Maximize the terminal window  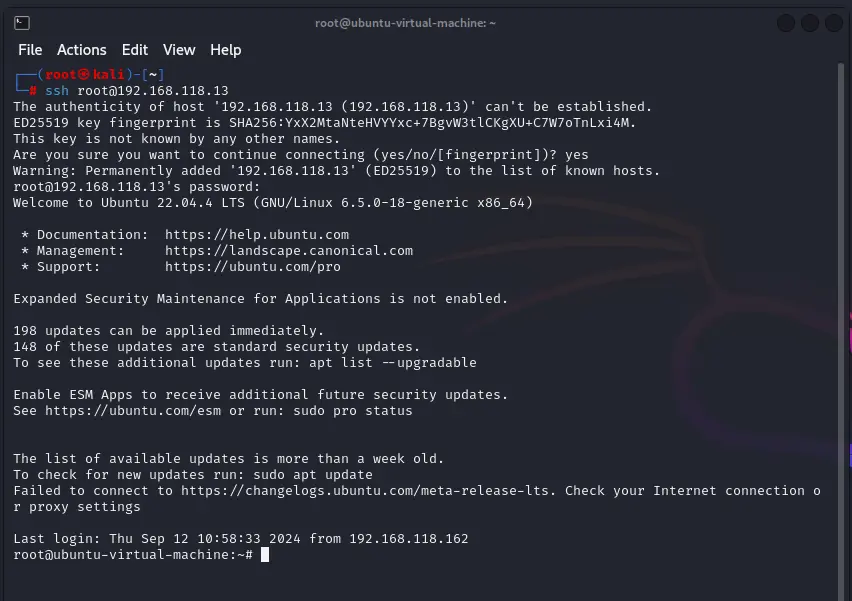coord(809,23)
